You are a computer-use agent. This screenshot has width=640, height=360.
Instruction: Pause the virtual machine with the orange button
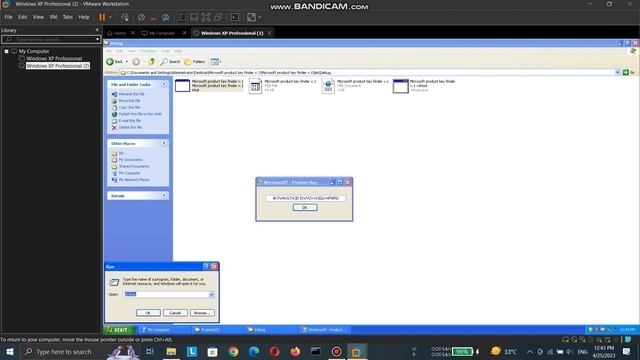102,17
